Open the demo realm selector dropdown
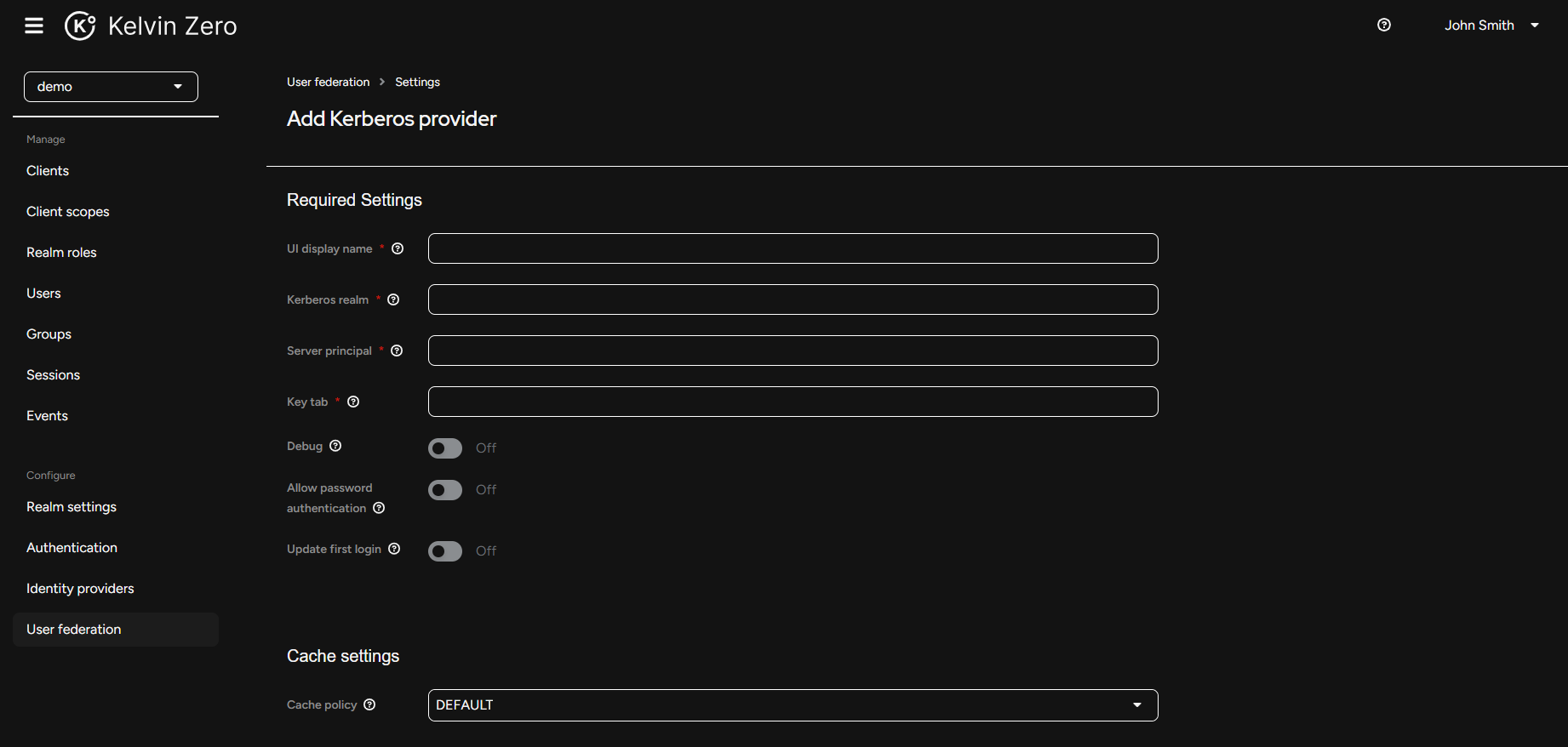 point(111,87)
